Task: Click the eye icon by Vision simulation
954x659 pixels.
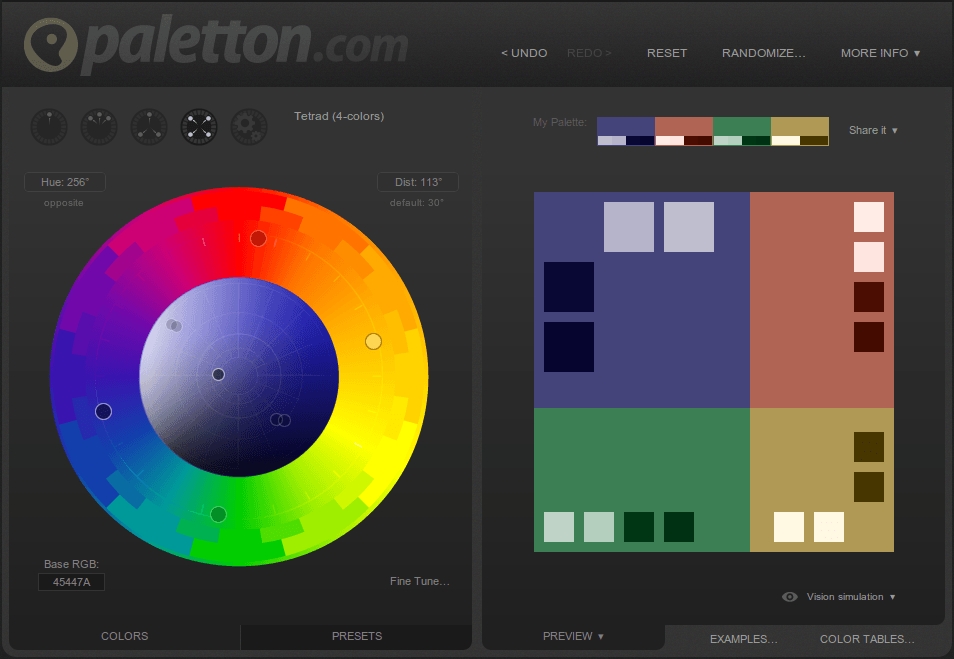Action: [789, 597]
